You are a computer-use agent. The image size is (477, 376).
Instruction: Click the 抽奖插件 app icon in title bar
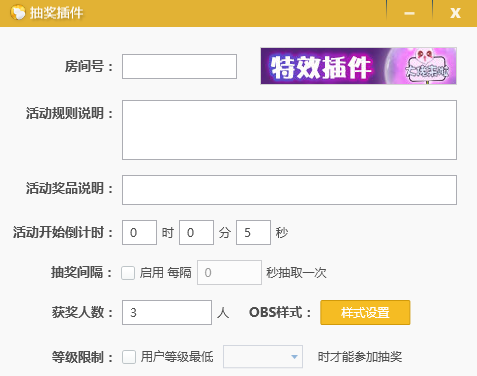click(18, 13)
